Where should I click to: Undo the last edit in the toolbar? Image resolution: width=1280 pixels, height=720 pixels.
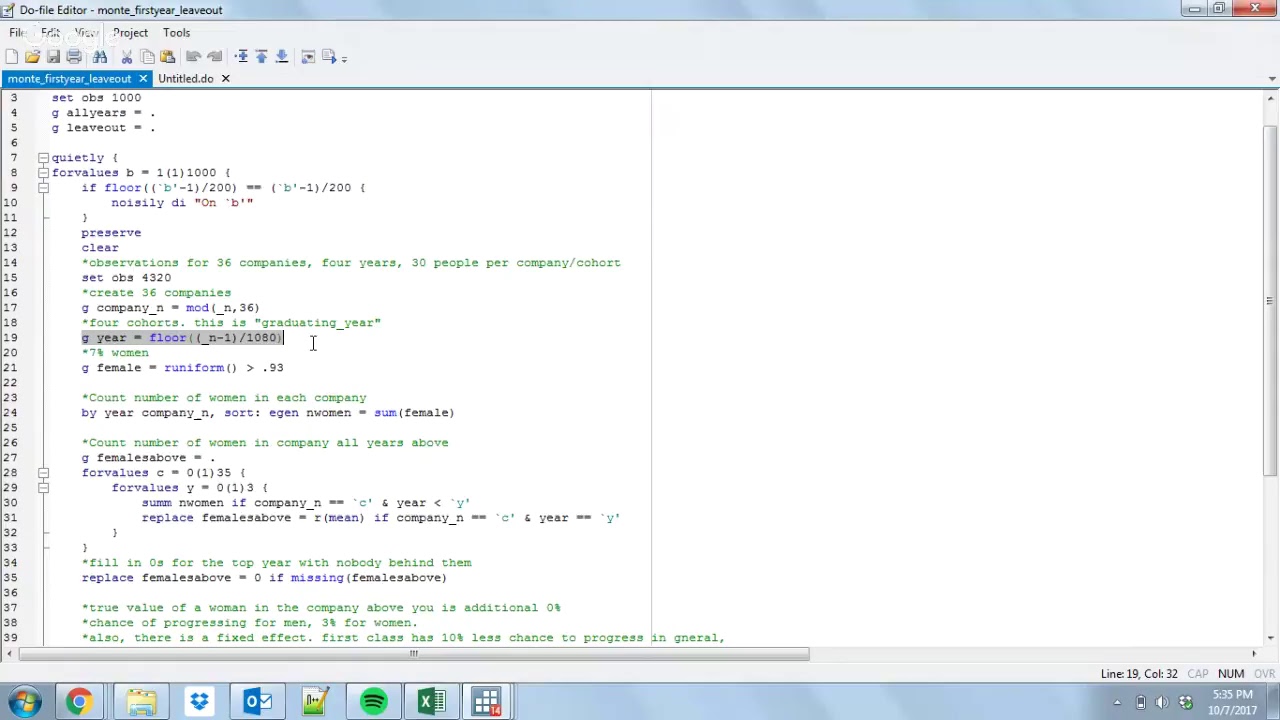point(193,57)
